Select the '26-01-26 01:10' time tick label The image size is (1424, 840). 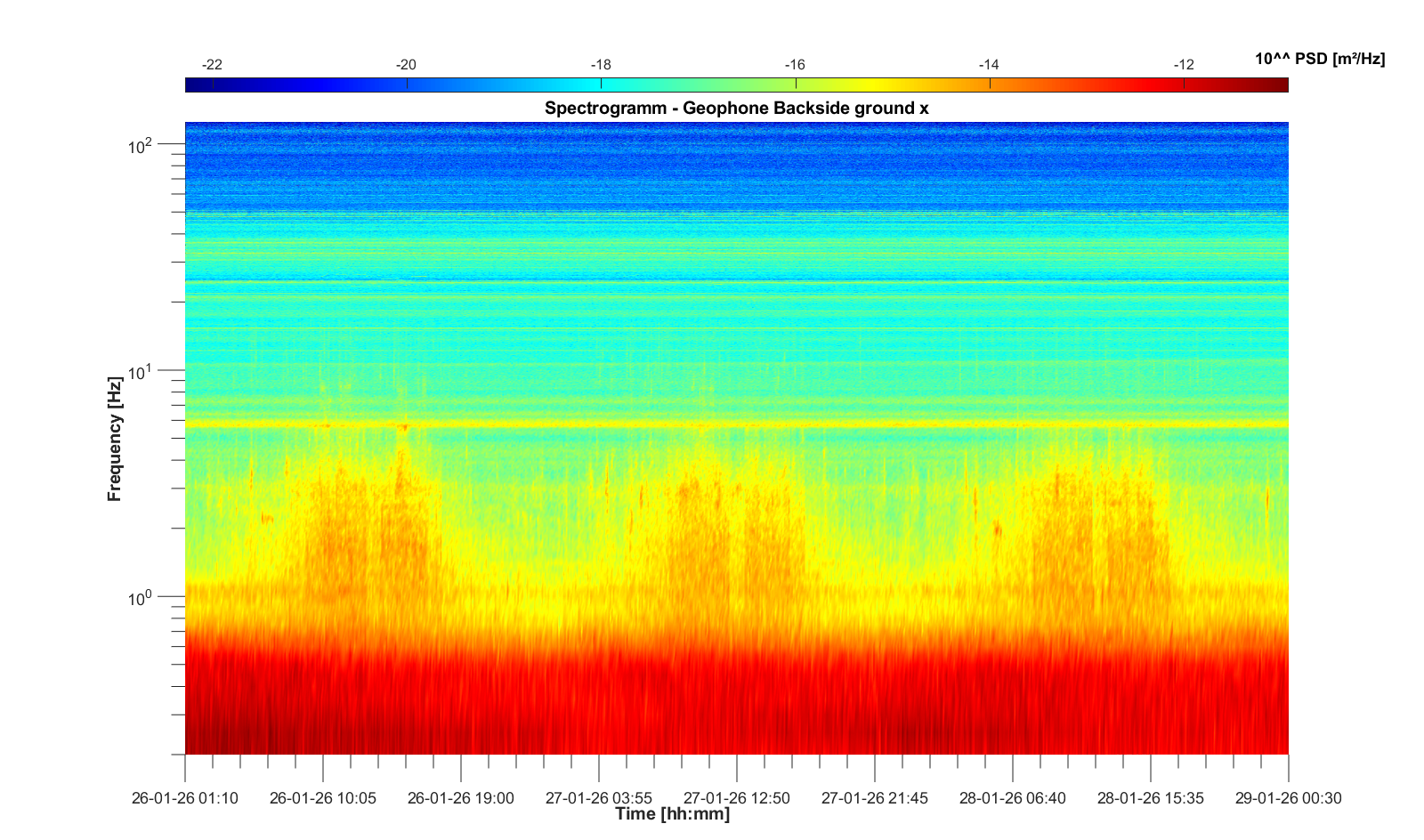coord(185,798)
